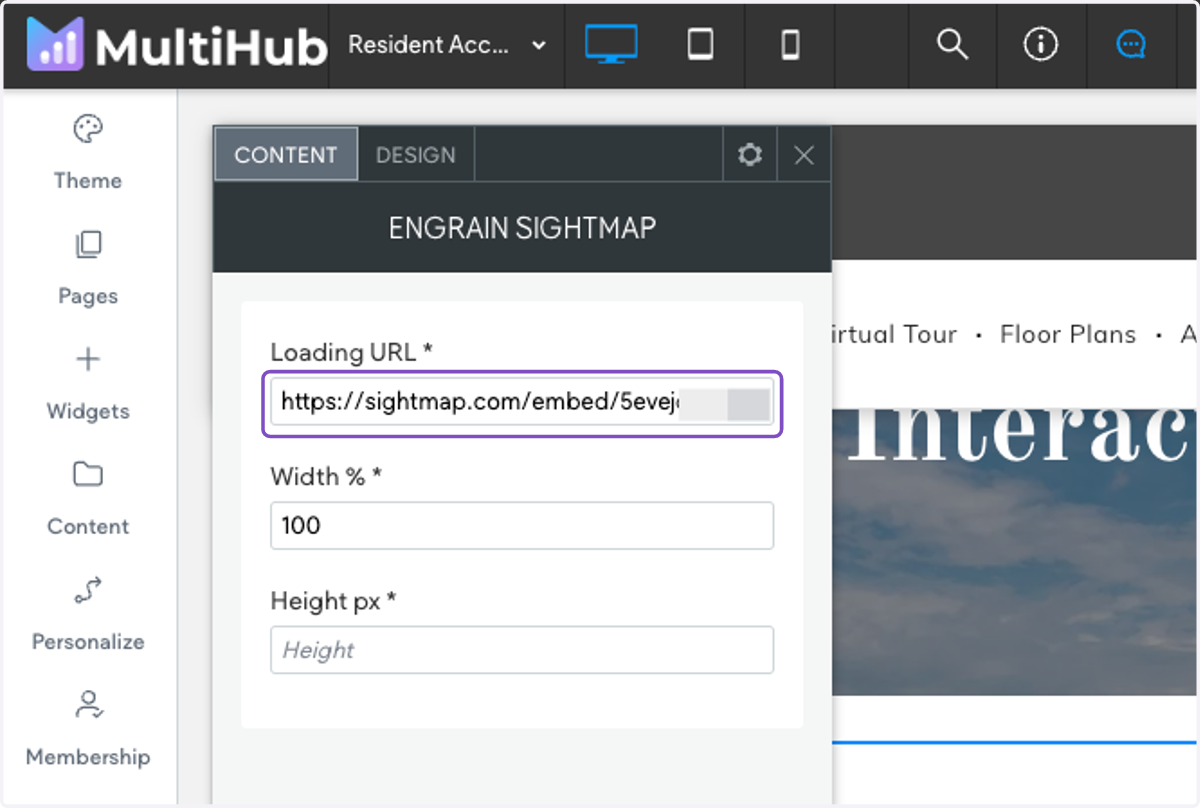Open the Theme palette panel
The image size is (1200, 808).
pos(88,152)
